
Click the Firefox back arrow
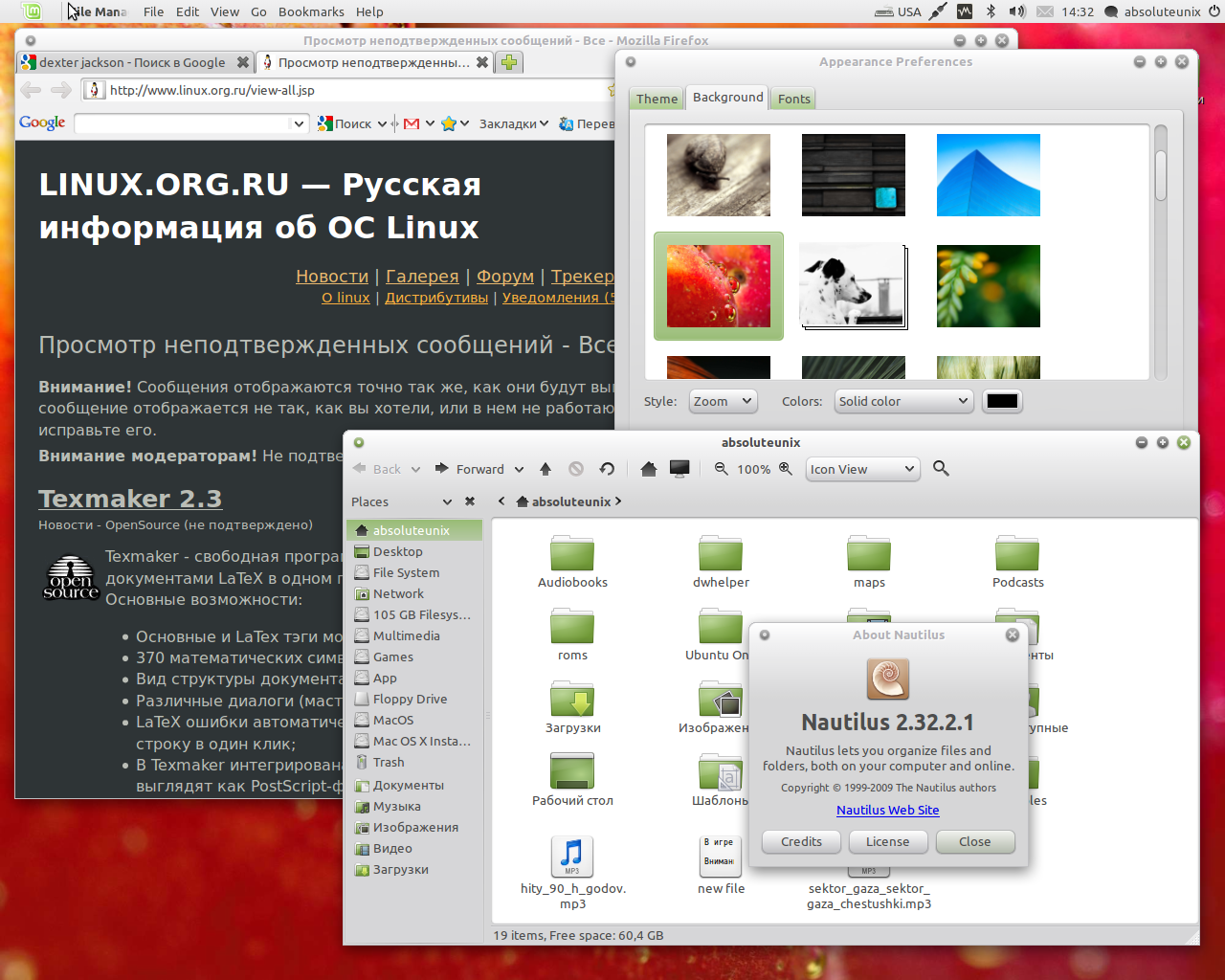(31, 90)
